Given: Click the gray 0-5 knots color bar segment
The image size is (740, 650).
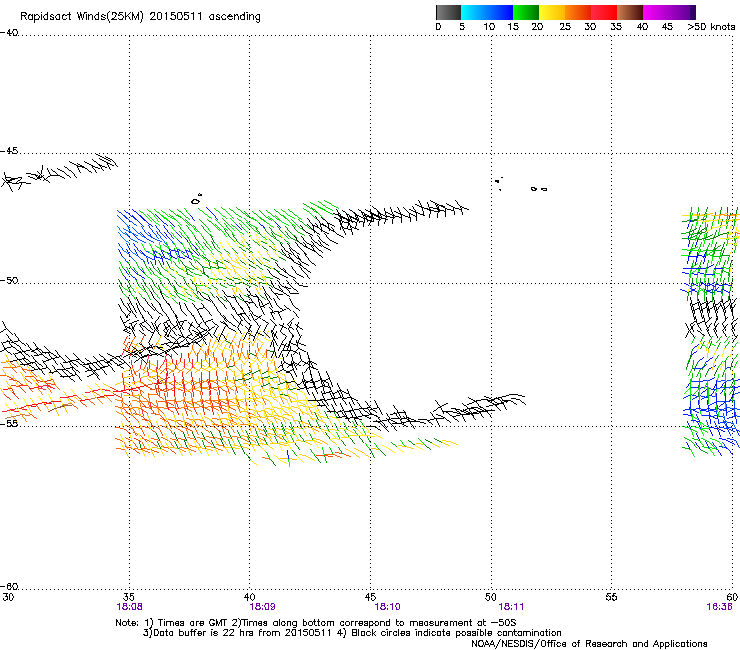Looking at the screenshot, I should click(448, 12).
